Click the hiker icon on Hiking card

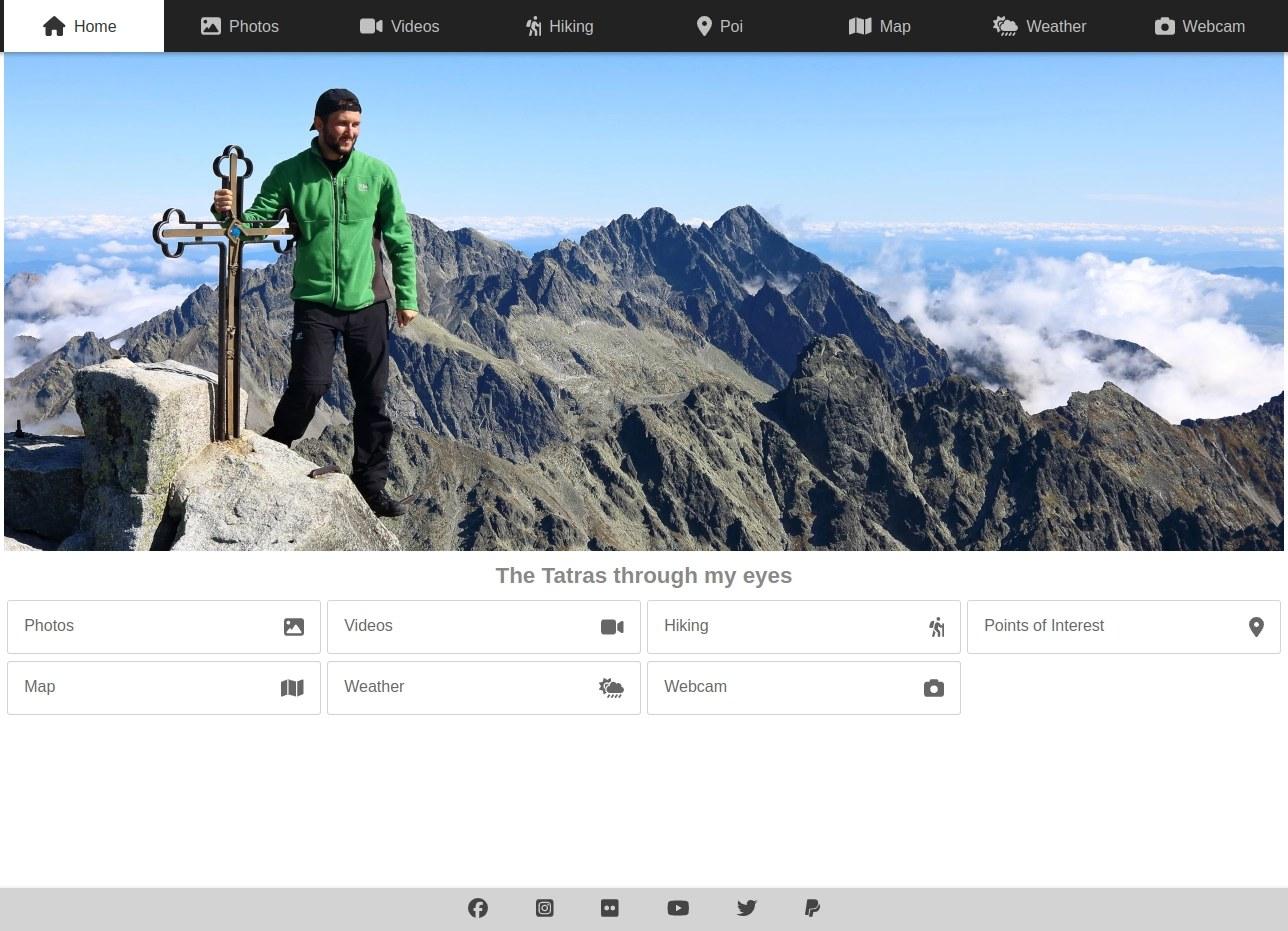(937, 627)
